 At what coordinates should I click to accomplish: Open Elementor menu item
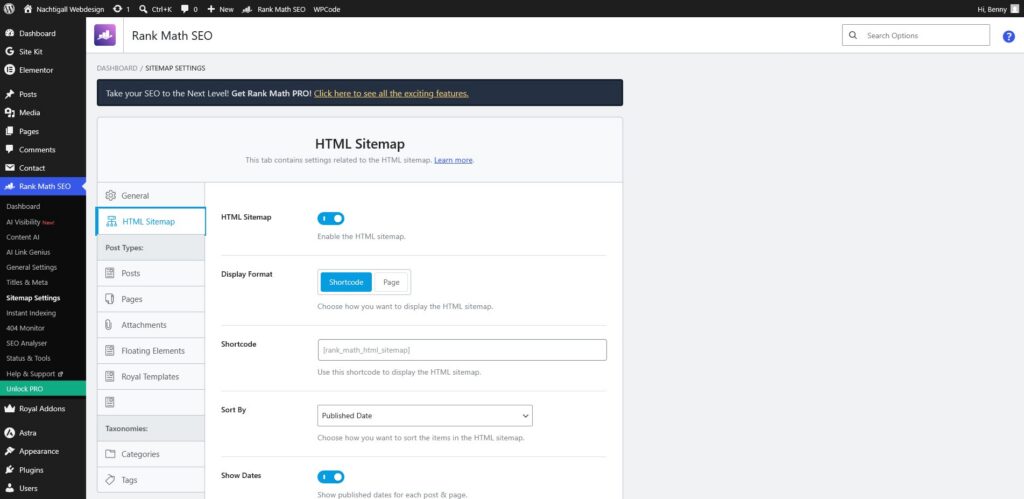click(42, 70)
